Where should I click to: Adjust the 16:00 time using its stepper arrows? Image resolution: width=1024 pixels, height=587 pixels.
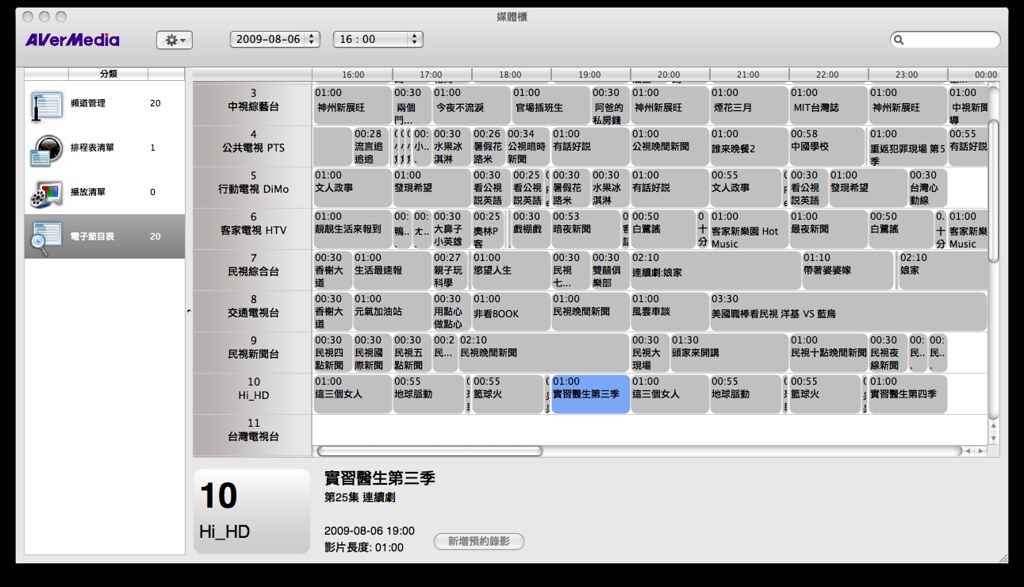click(x=414, y=37)
